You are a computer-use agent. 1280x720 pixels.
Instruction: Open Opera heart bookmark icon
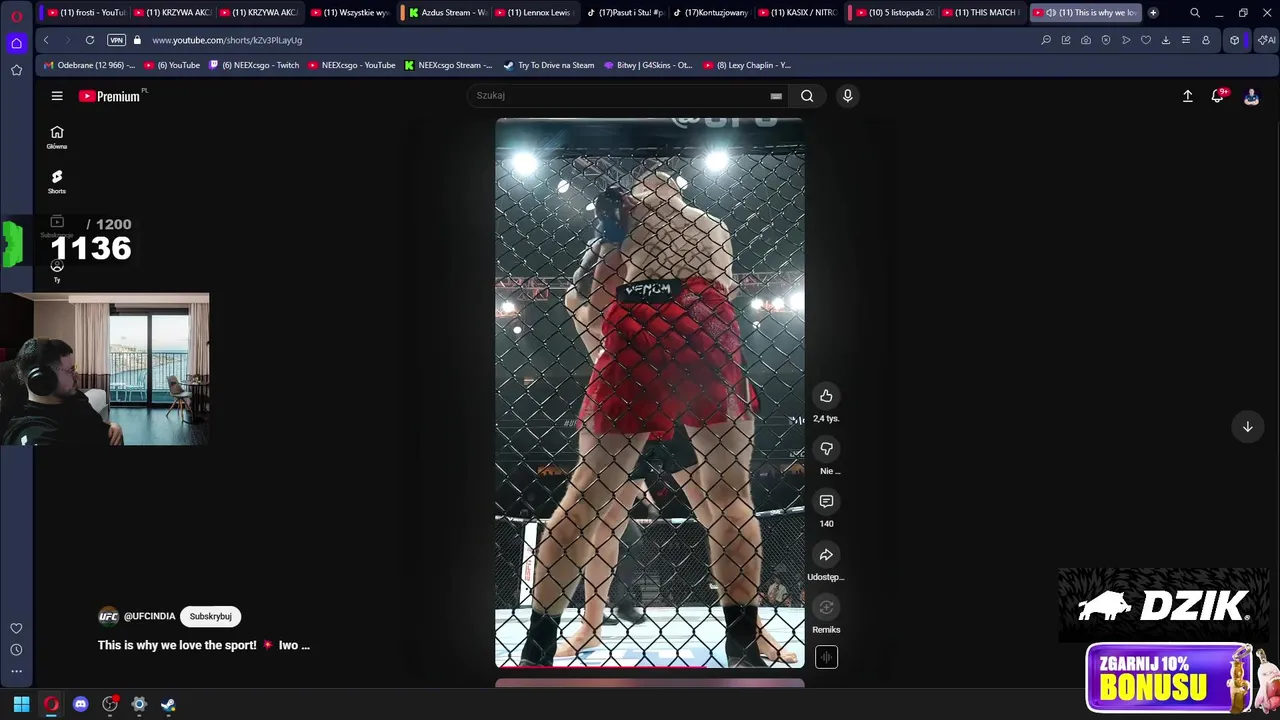[x=1146, y=40]
